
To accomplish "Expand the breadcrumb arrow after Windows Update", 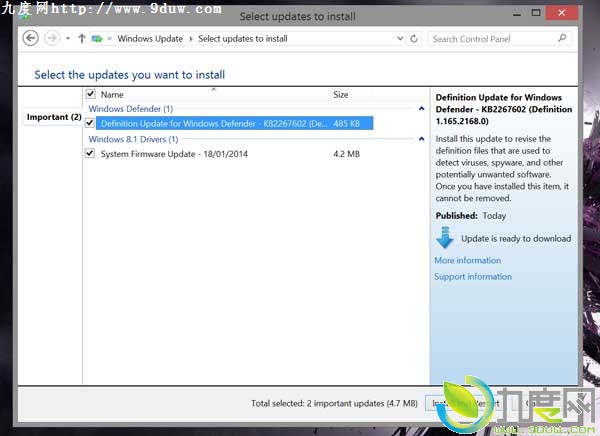I will (191, 39).
